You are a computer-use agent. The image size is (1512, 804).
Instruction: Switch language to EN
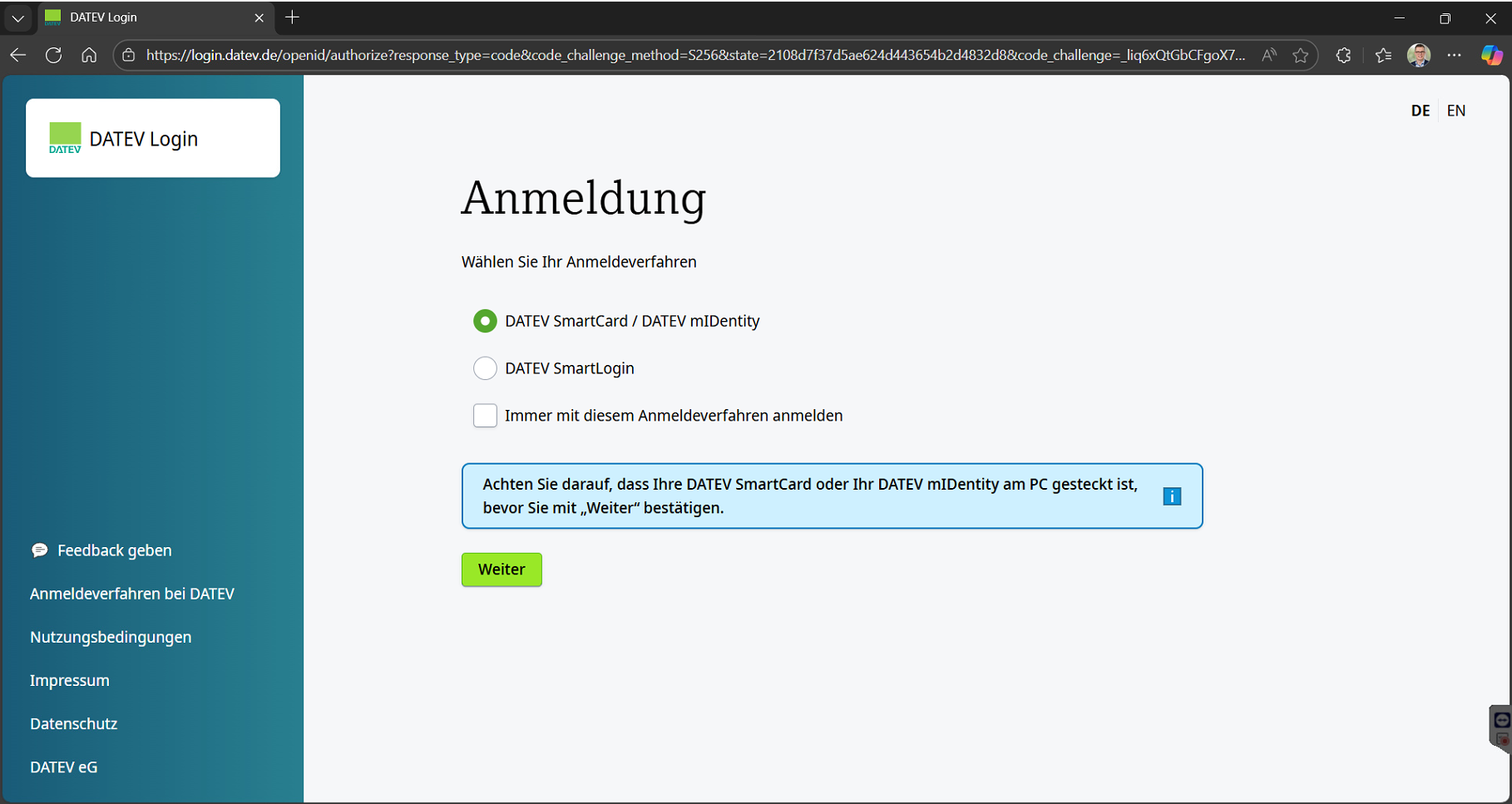pyautogui.click(x=1455, y=111)
